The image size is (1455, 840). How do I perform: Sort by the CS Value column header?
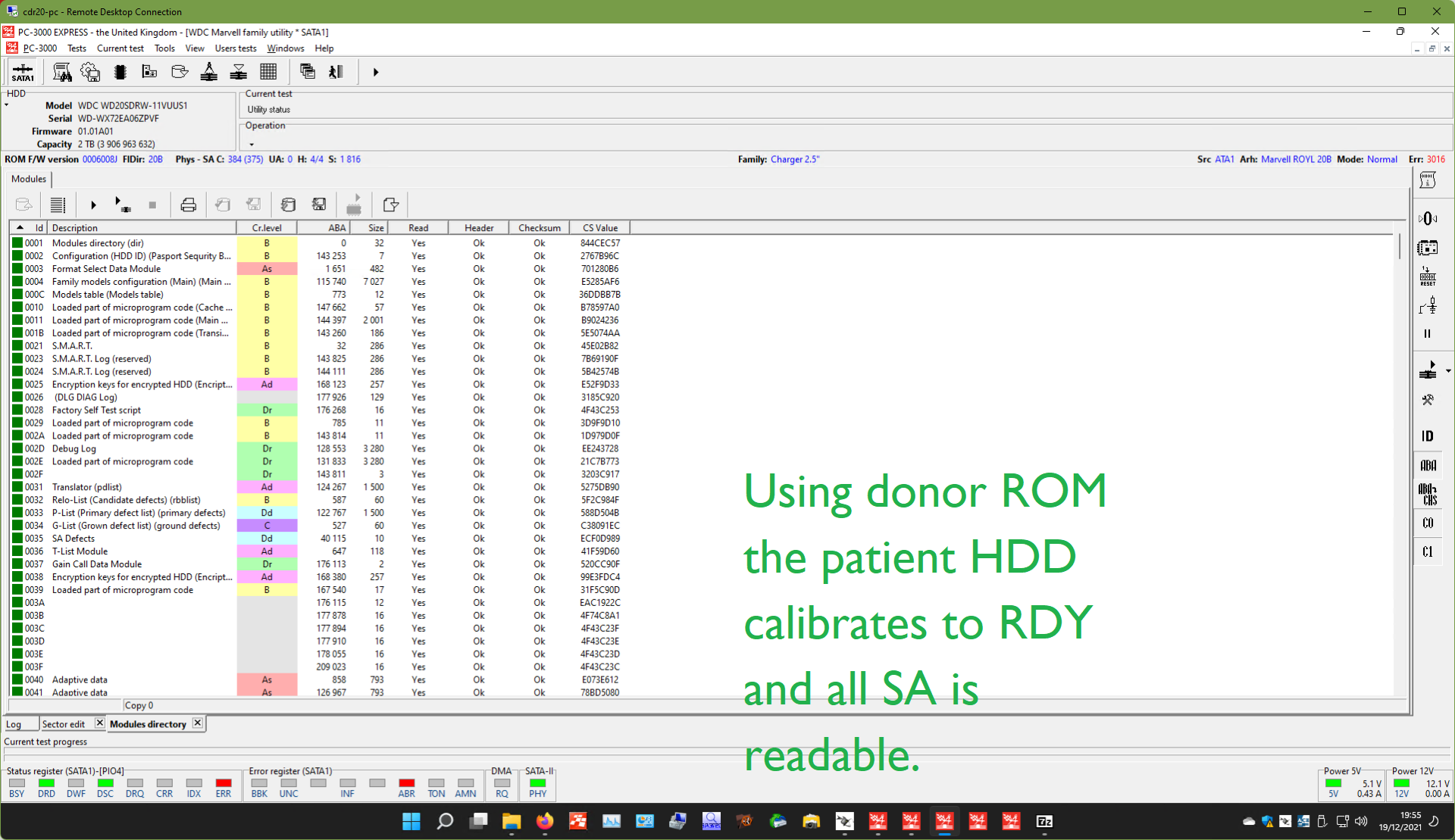[600, 228]
